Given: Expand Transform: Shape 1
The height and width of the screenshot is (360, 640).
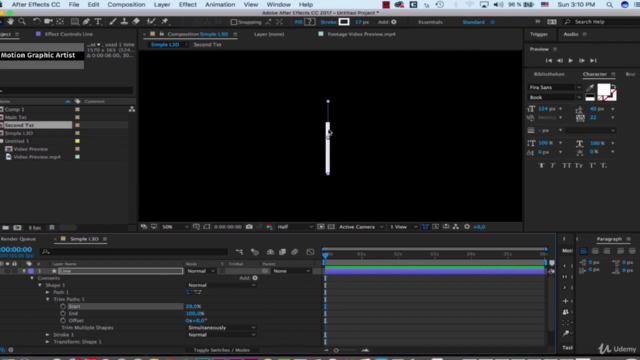Looking at the screenshot, I should pos(47,342).
